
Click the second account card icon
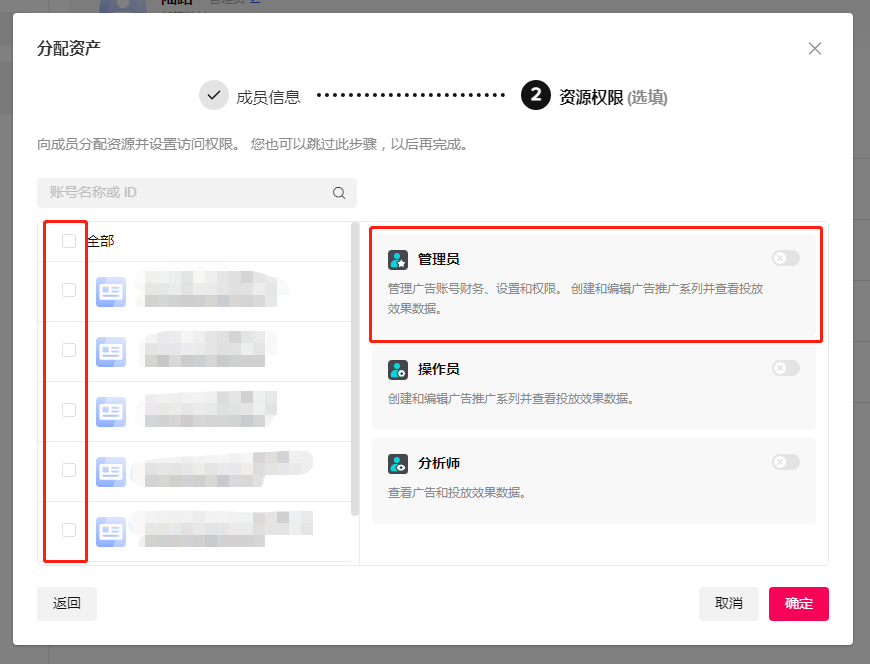[x=111, y=352]
